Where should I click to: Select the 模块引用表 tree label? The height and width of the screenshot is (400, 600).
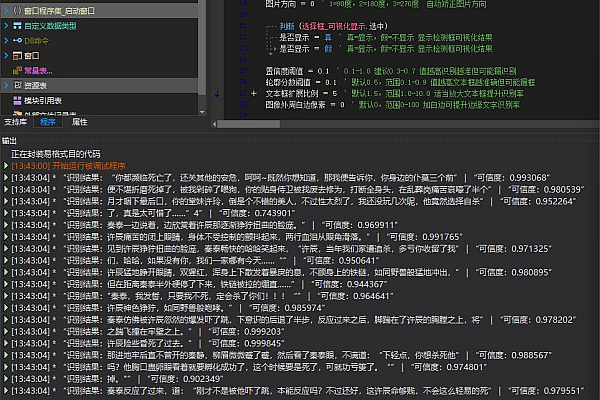point(42,101)
